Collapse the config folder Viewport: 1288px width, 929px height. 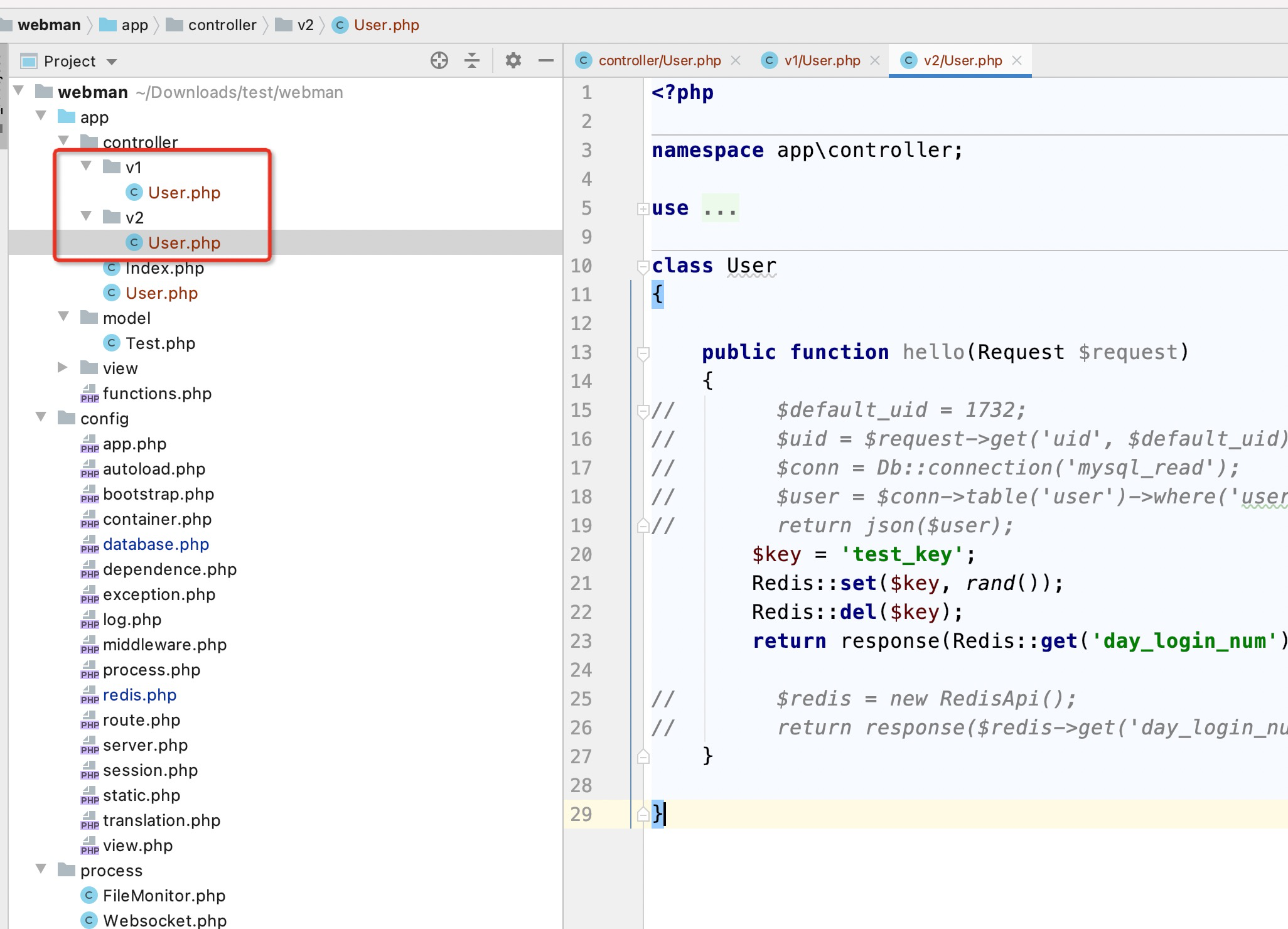coord(41,417)
